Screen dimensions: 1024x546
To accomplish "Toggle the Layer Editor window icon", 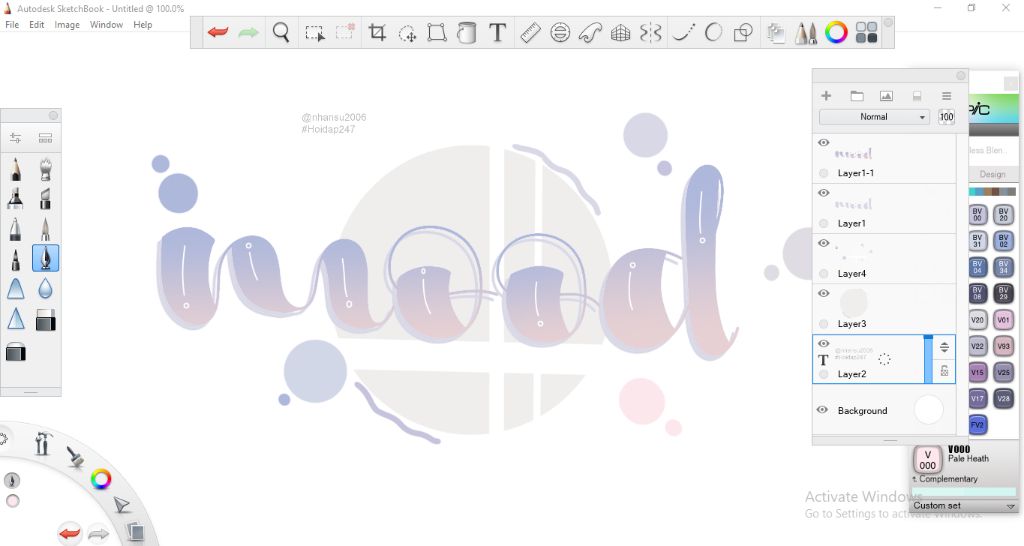I will (x=776, y=33).
